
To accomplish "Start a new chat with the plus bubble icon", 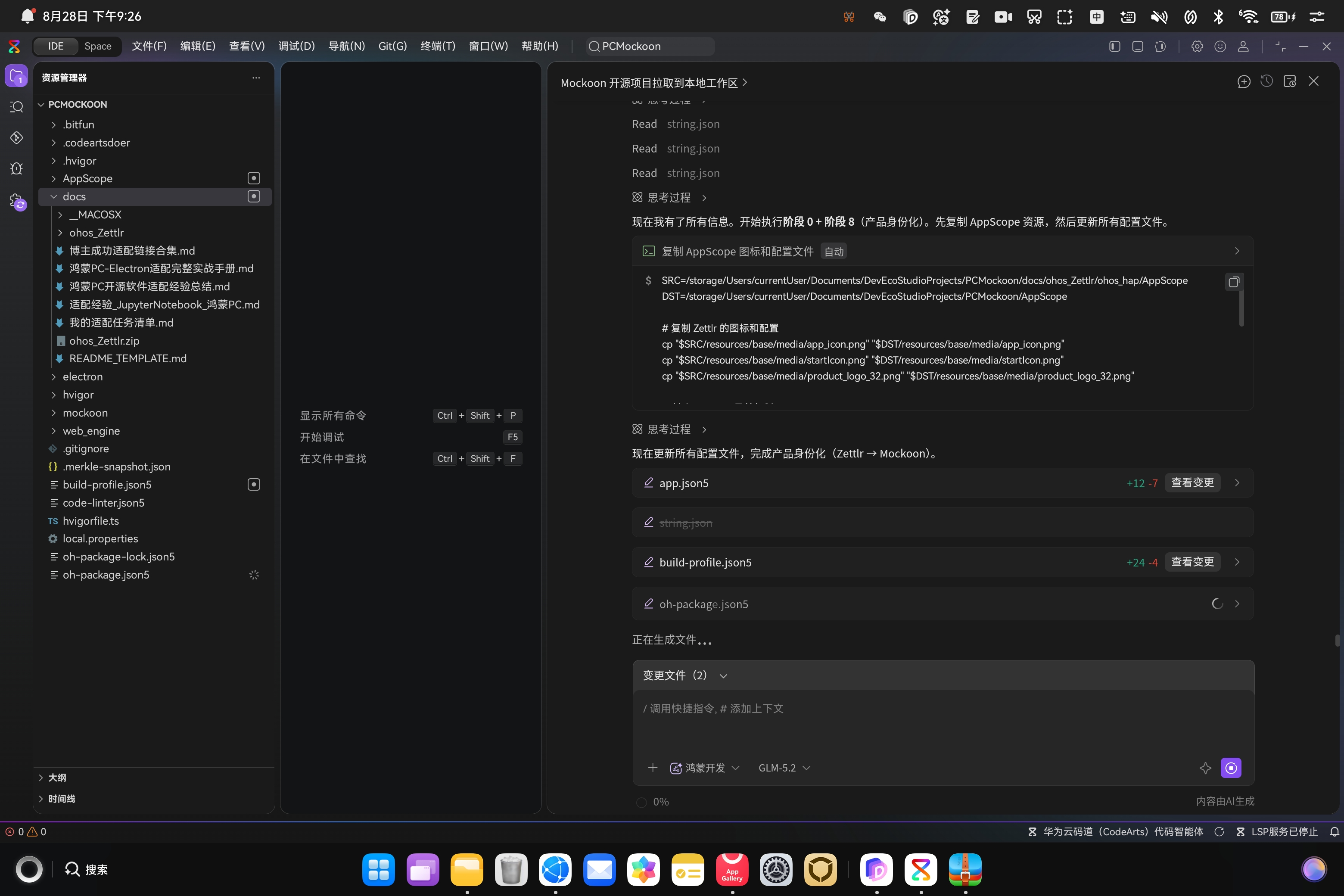I will (1244, 82).
